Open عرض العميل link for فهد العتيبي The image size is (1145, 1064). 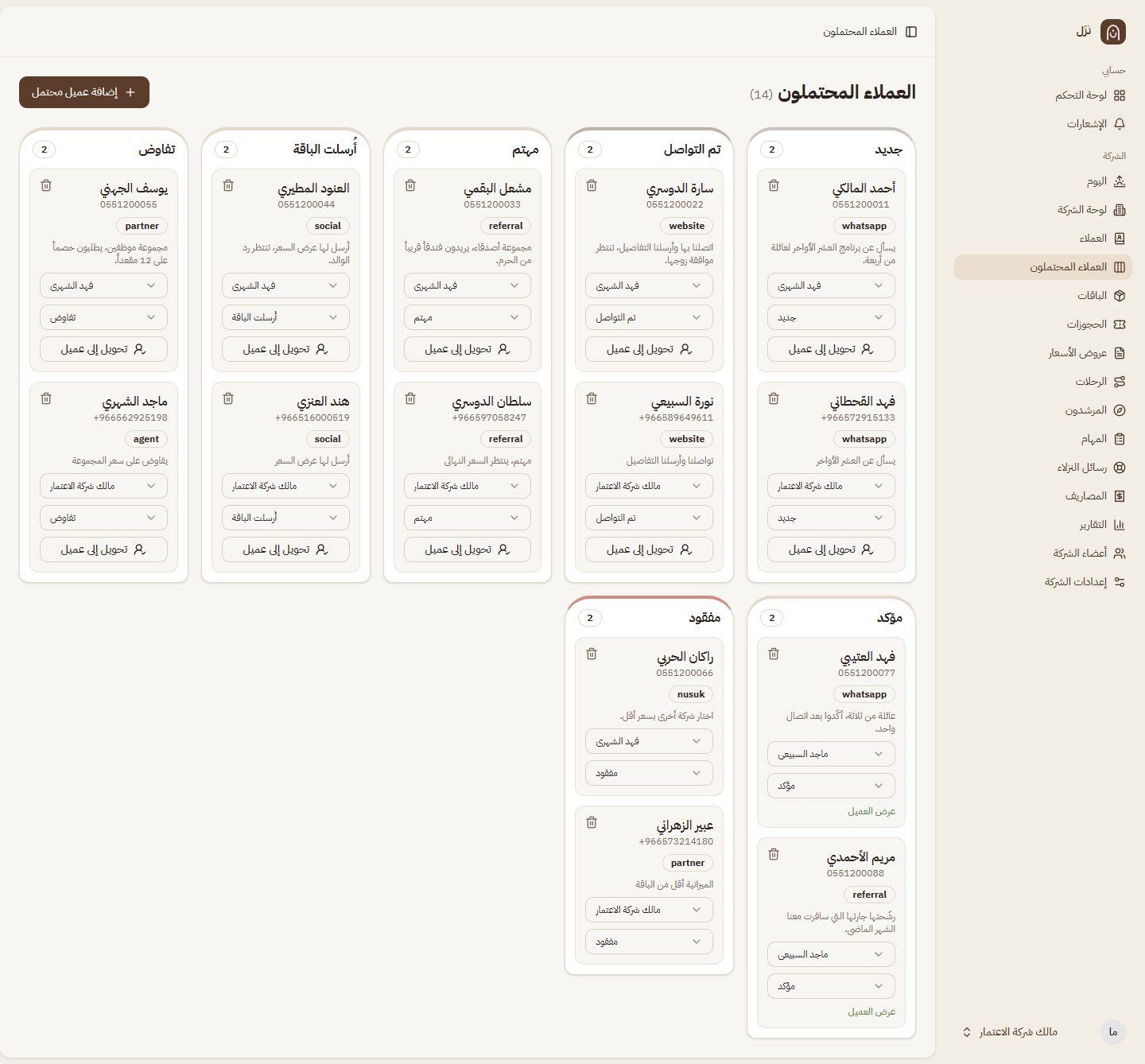(871, 811)
